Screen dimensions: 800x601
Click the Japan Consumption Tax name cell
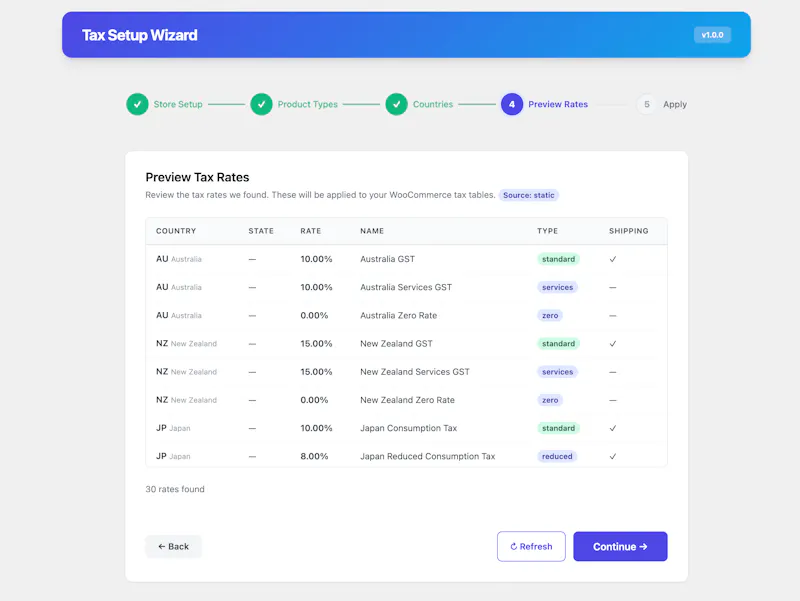coord(409,428)
